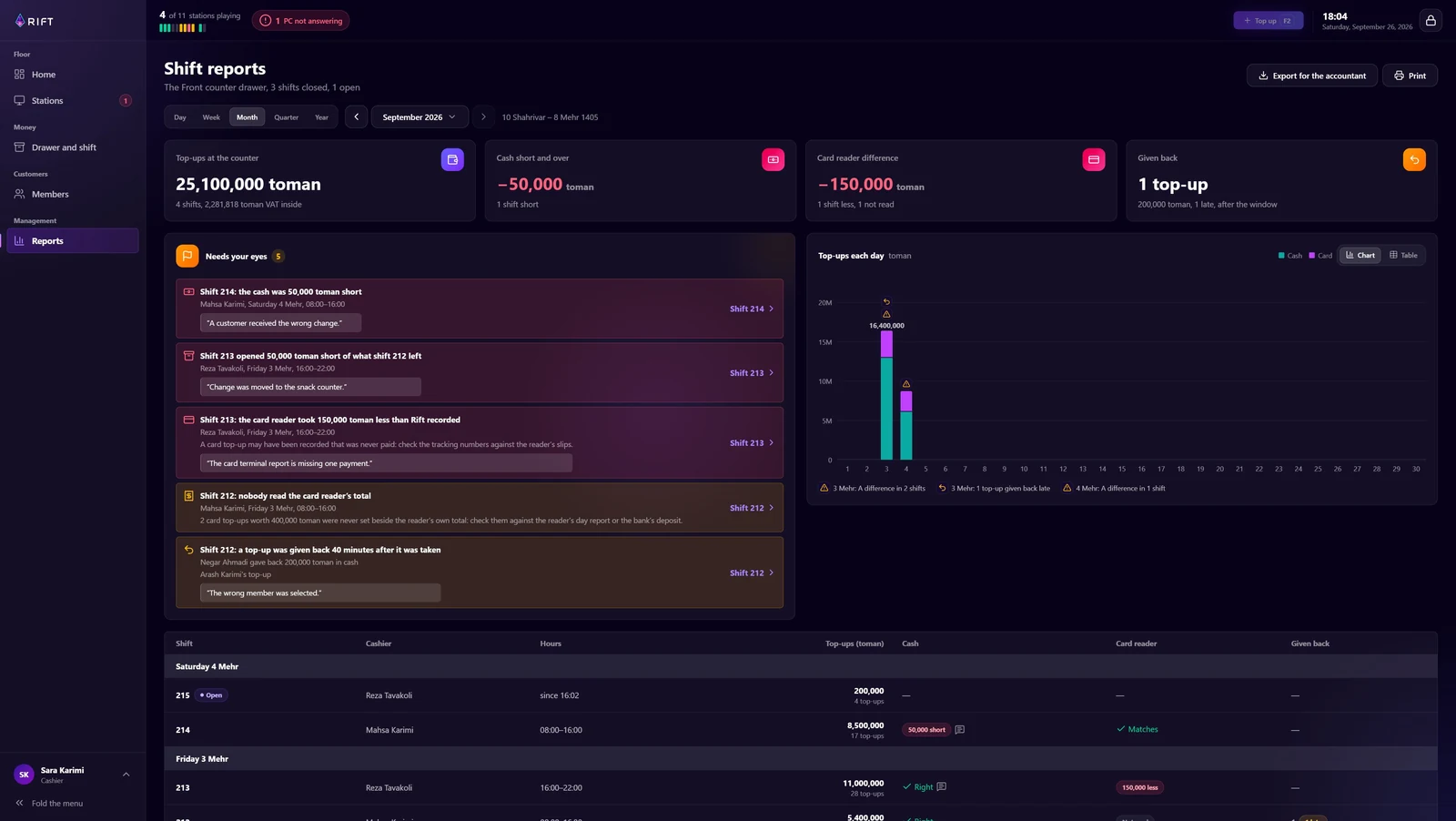This screenshot has width=1456, height=821.
Task: Fold the menu sidebar
Action: tap(49, 803)
